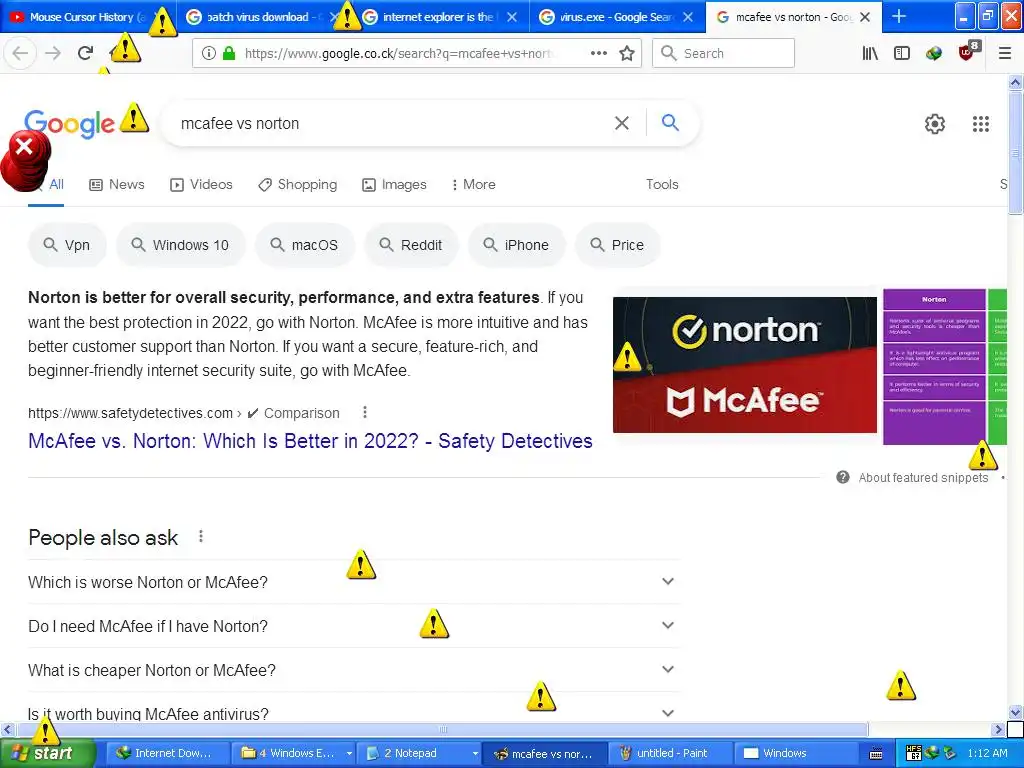1024x768 pixels.
Task: Open the Google apps grid
Action: point(980,123)
